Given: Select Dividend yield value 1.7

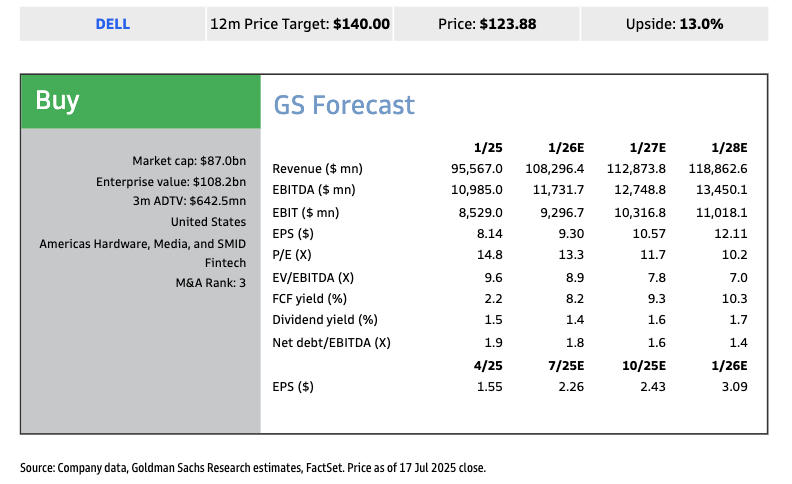Looking at the screenshot, I should (738, 320).
